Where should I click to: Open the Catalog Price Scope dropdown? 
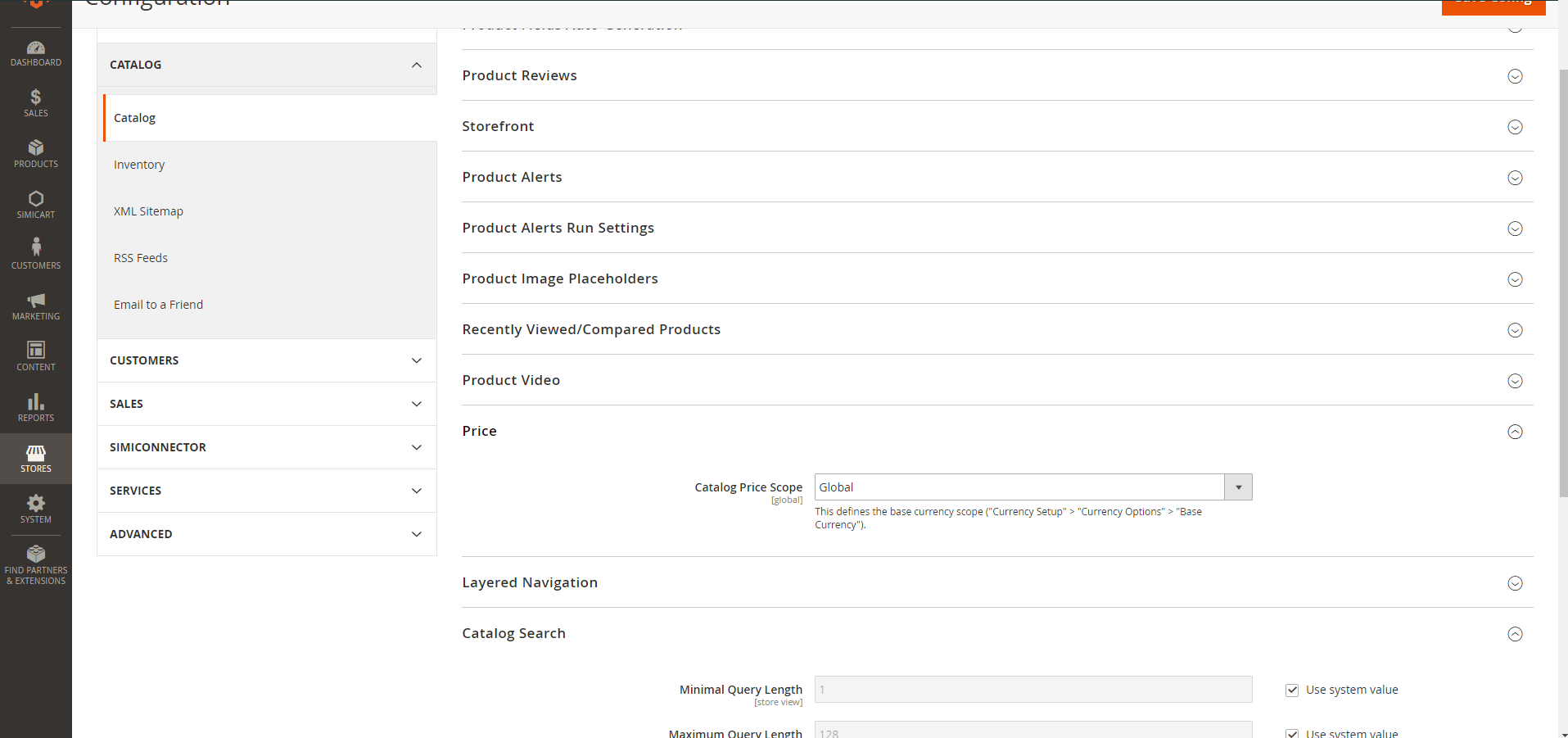pyautogui.click(x=1033, y=487)
